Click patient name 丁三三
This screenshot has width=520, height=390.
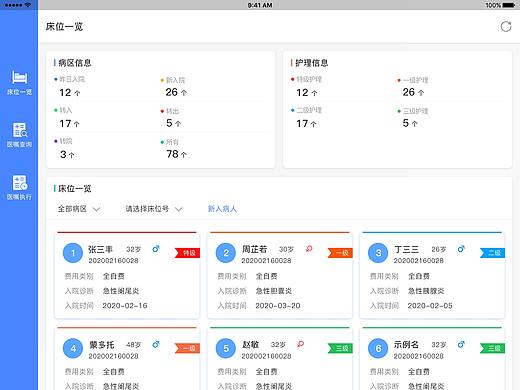point(406,249)
